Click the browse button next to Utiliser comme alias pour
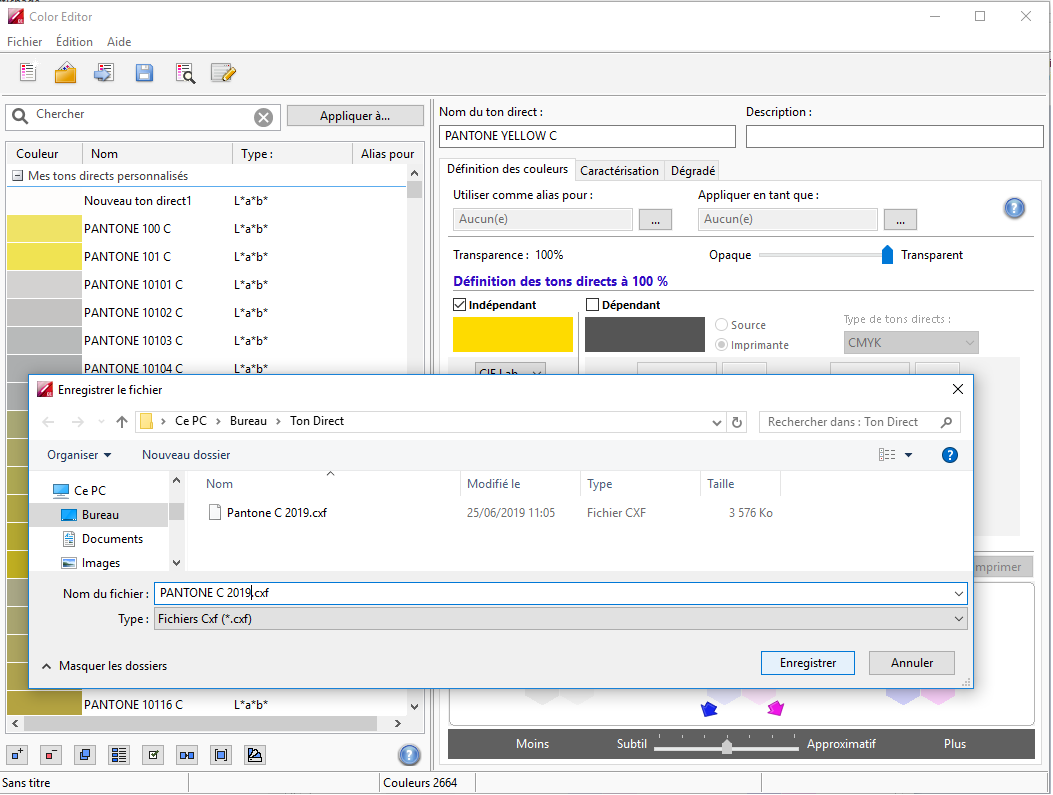Image resolution: width=1053 pixels, height=795 pixels. pyautogui.click(x=655, y=220)
